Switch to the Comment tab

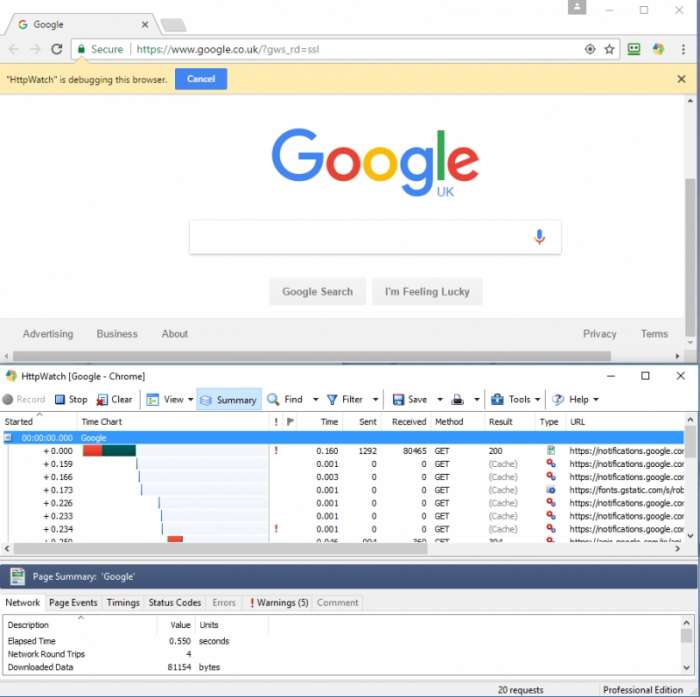point(338,602)
